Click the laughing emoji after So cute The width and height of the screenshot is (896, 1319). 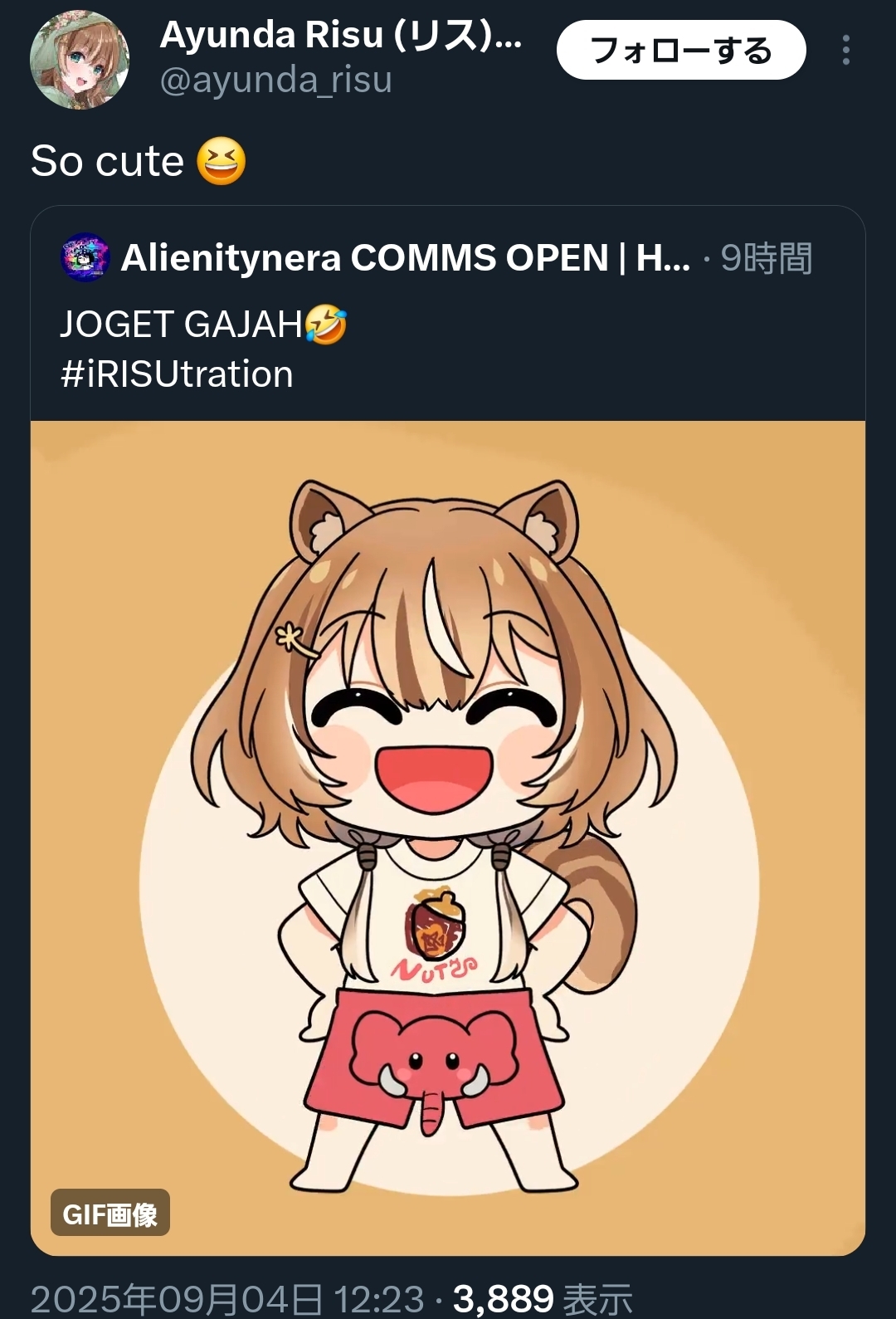point(222,161)
